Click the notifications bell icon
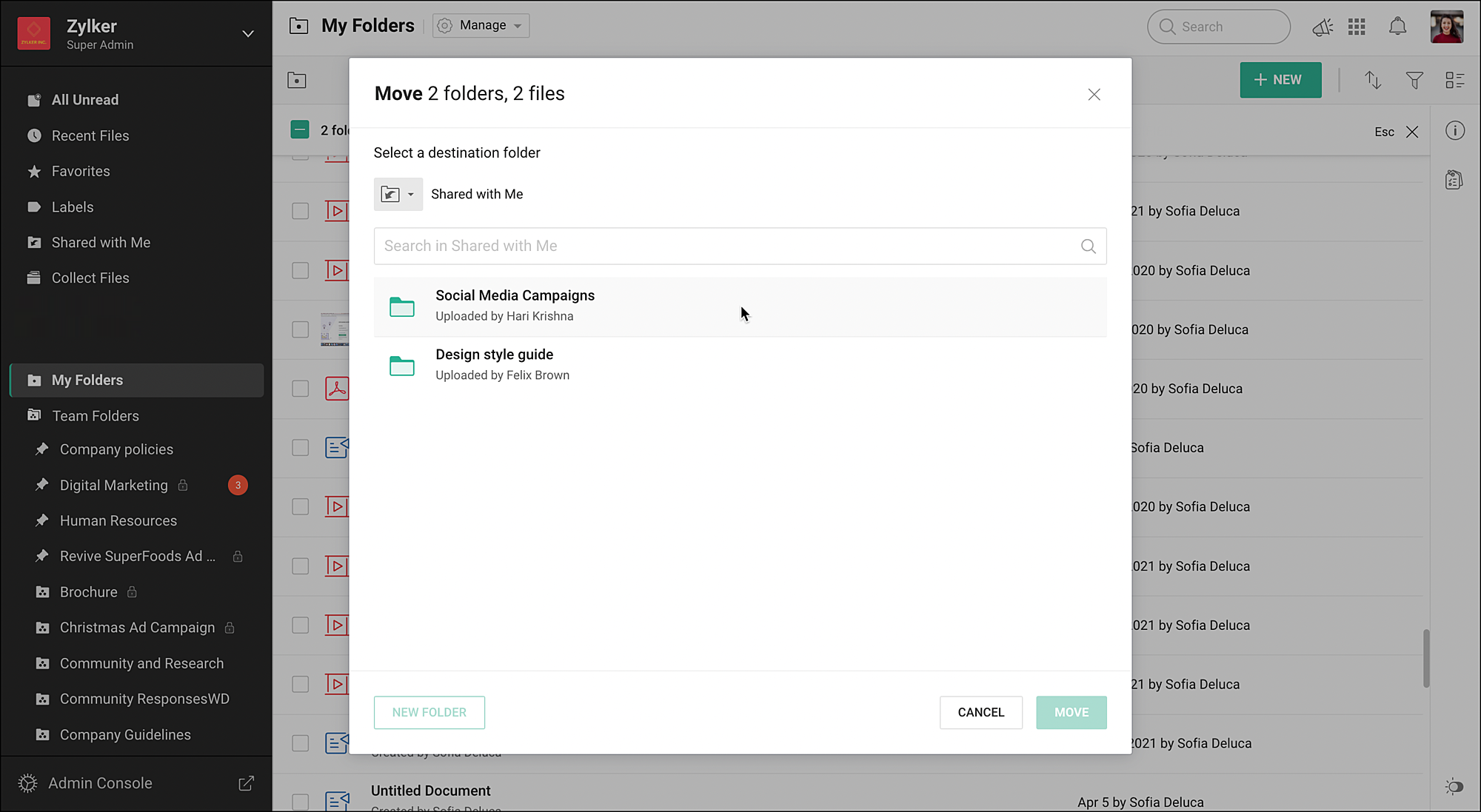This screenshot has height=812, width=1481. point(1397,27)
